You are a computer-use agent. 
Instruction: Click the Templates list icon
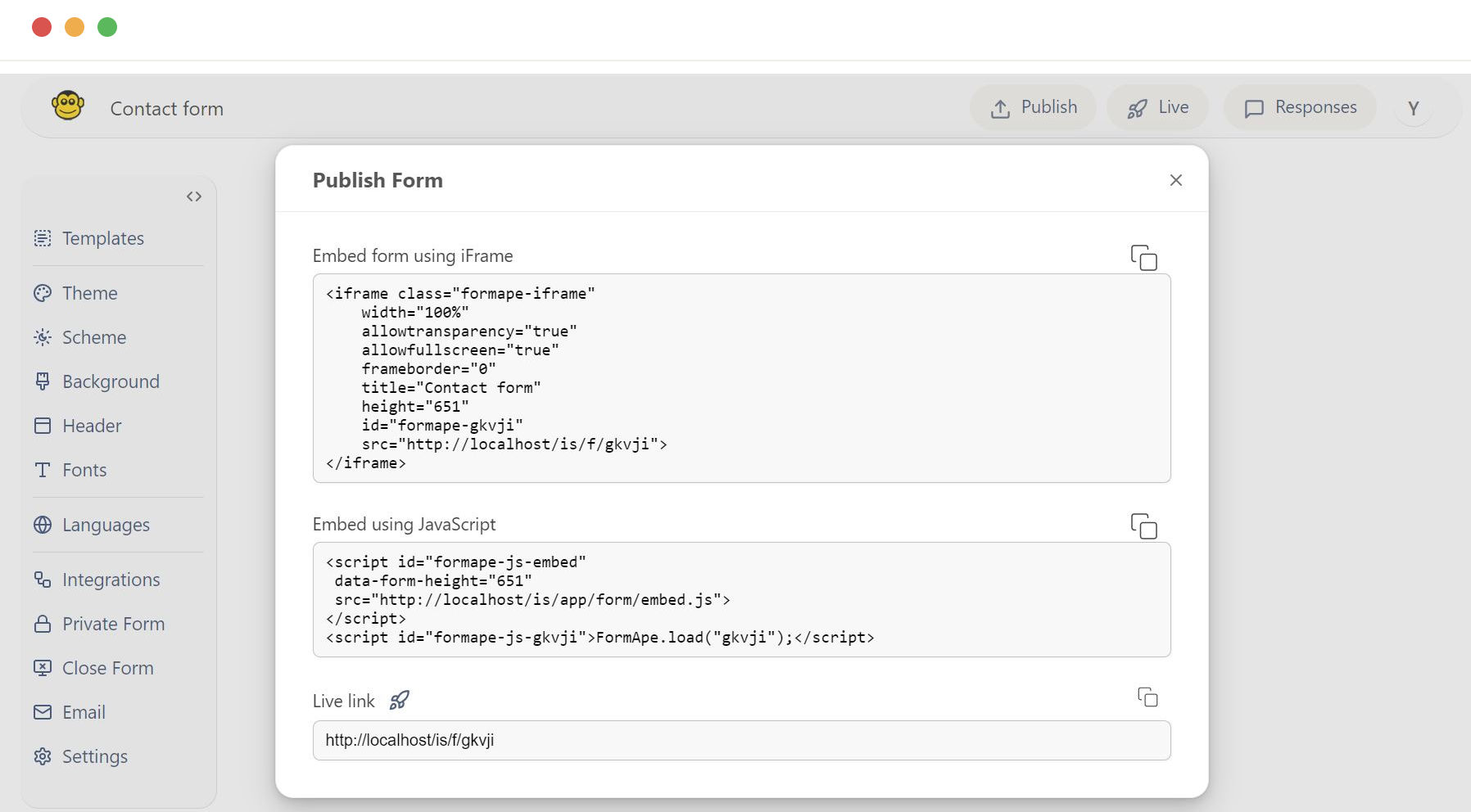[43, 238]
